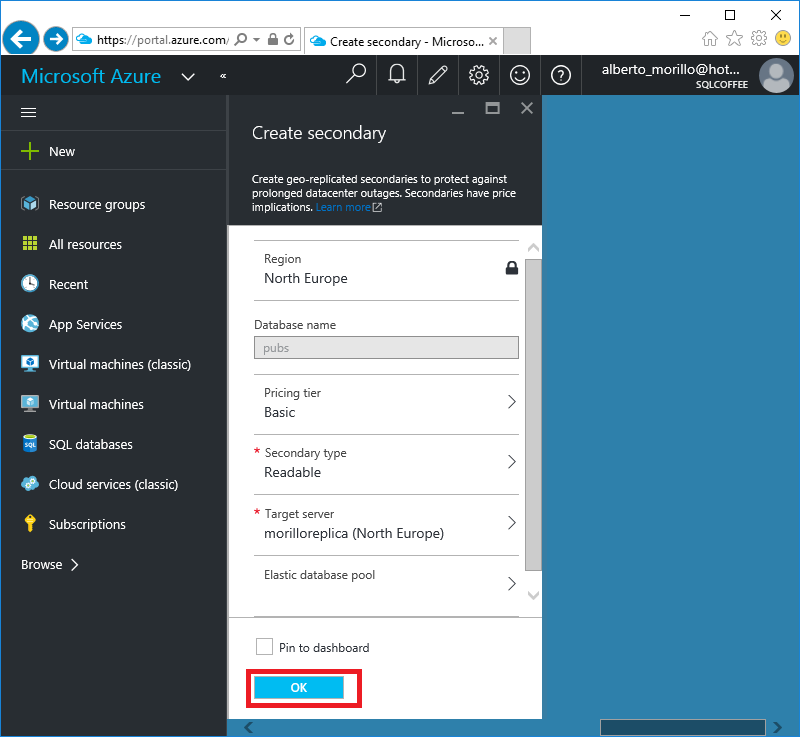800x737 pixels.
Task: Click the Virtual machines (classic) monitor icon
Action: [30, 363]
